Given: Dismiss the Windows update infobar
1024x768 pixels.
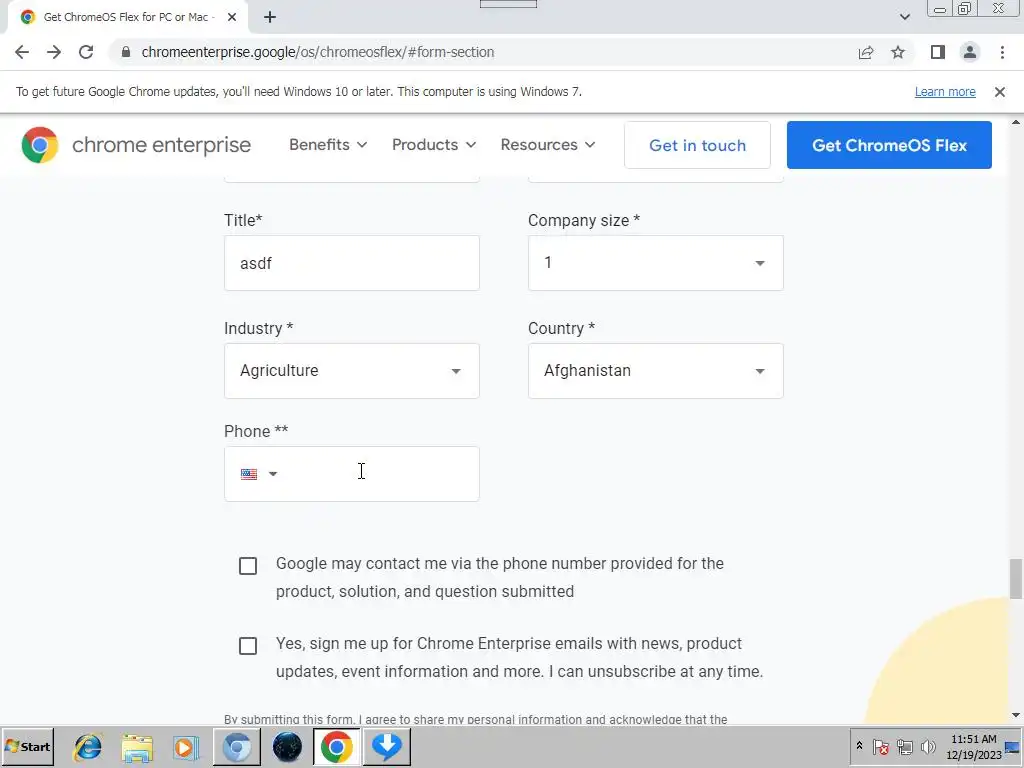Looking at the screenshot, I should (x=1000, y=92).
